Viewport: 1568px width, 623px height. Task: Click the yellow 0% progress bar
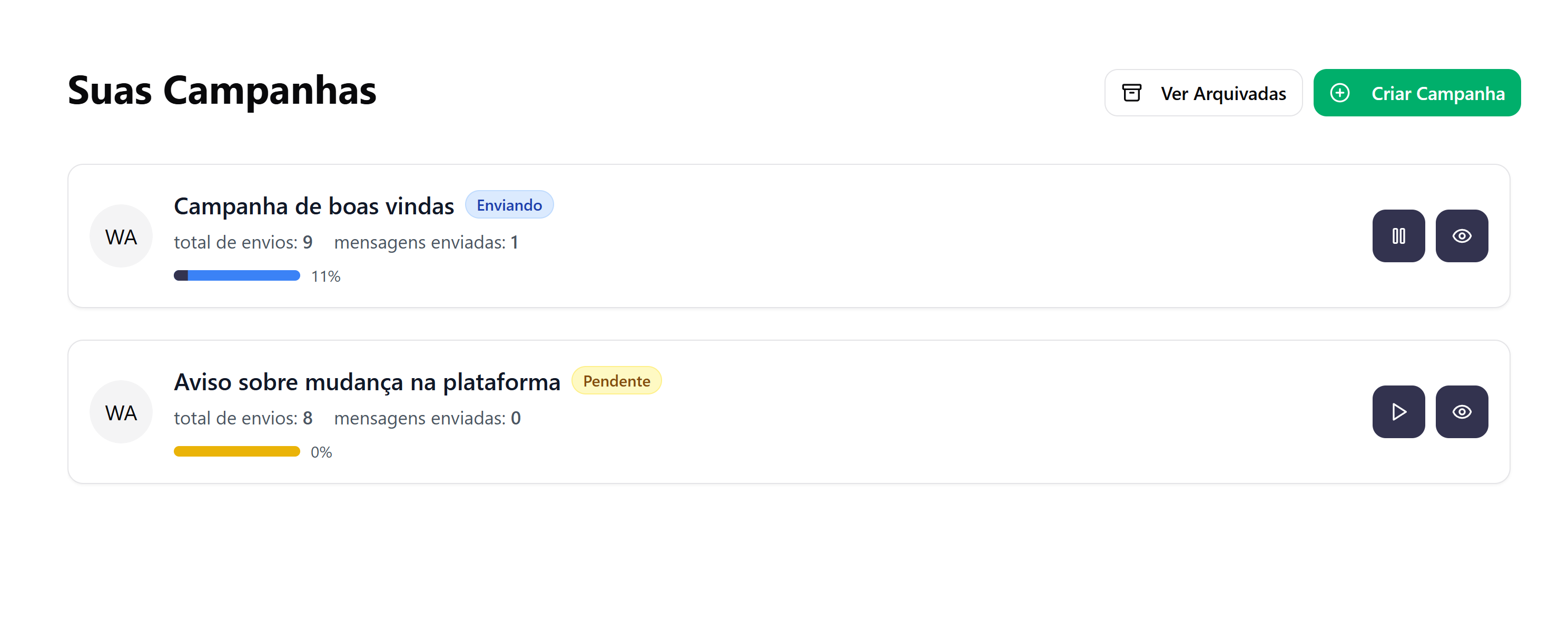click(237, 451)
